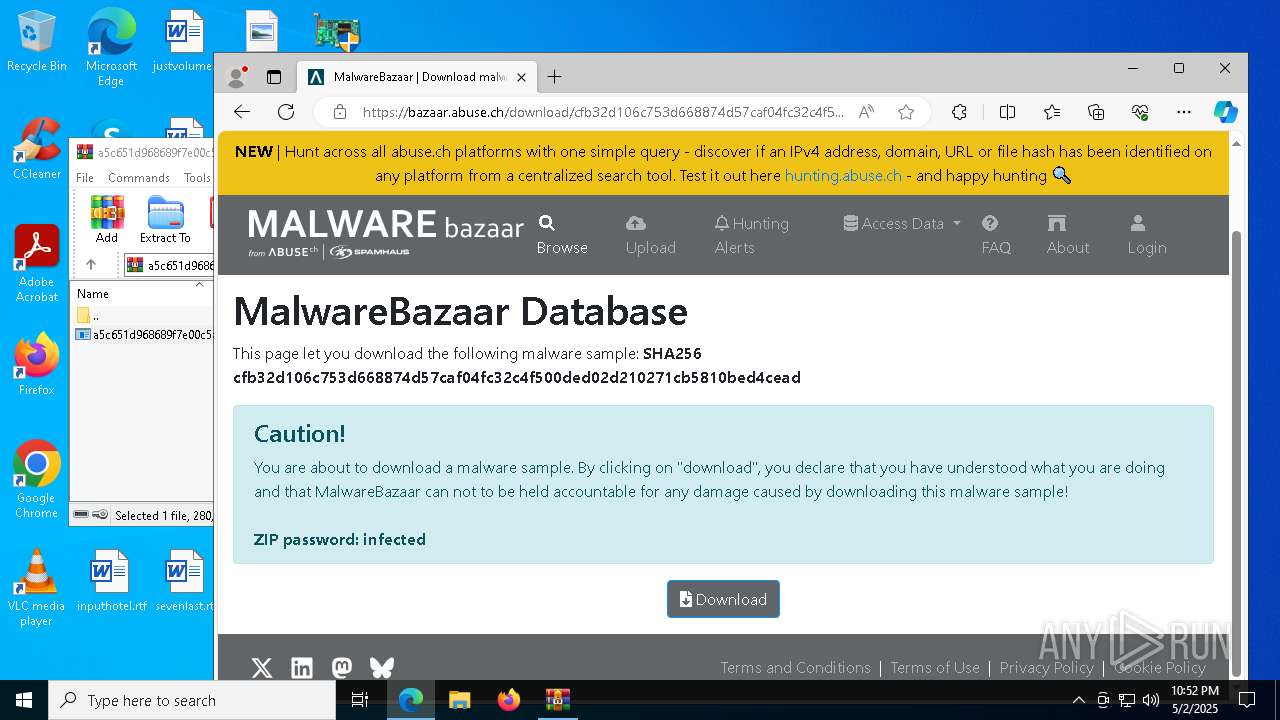Open Terms and Conditions link
The height and width of the screenshot is (720, 1280).
pos(796,668)
